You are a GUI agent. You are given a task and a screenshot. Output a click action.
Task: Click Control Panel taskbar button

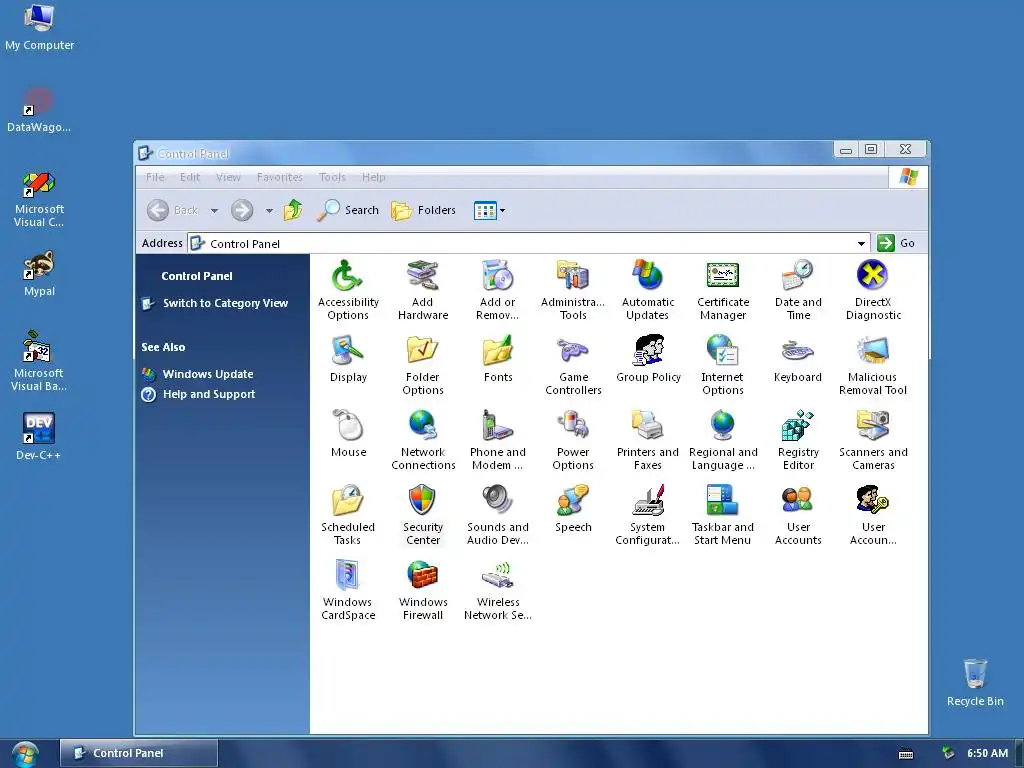138,753
